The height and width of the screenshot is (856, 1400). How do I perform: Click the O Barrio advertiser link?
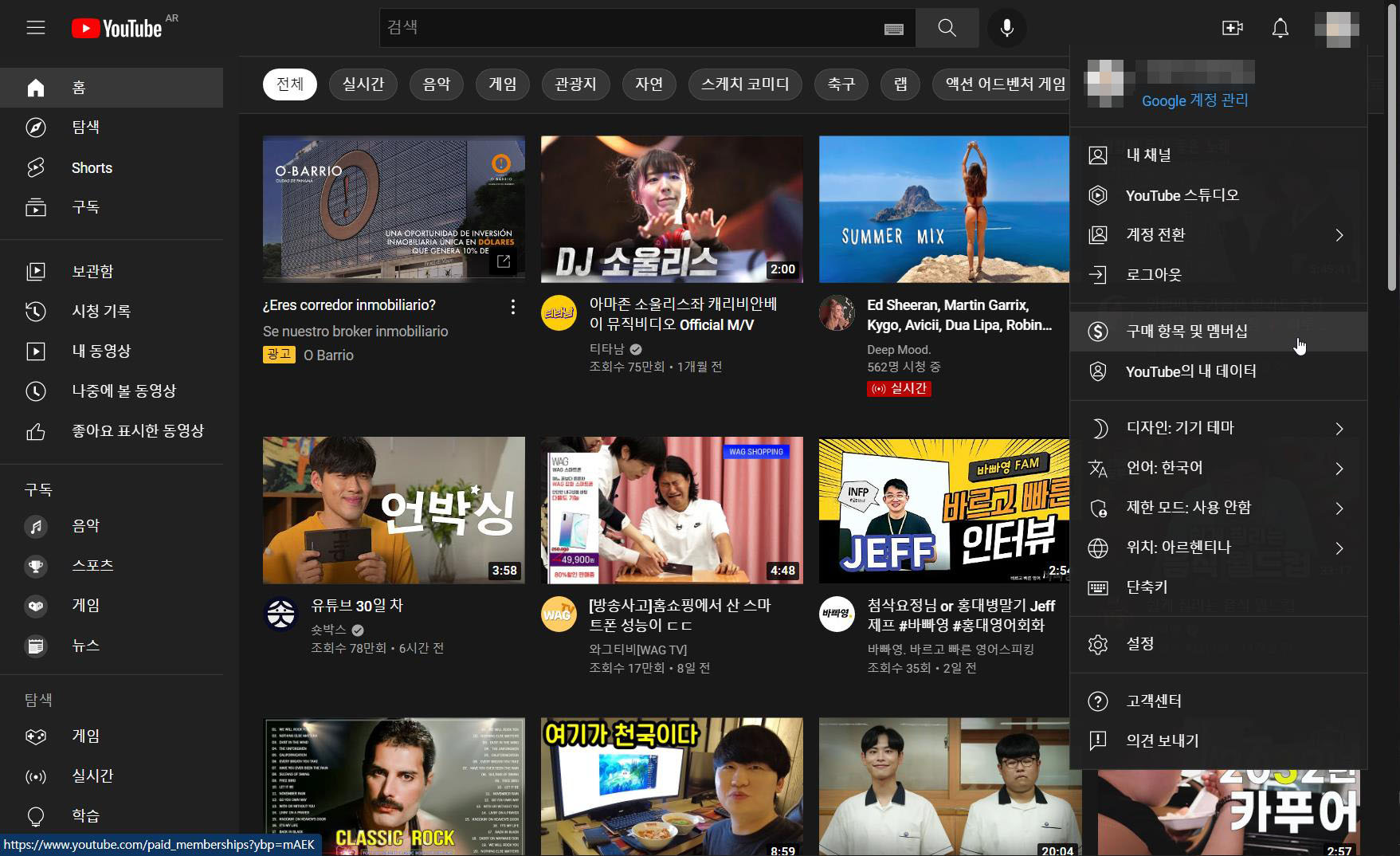coord(328,355)
